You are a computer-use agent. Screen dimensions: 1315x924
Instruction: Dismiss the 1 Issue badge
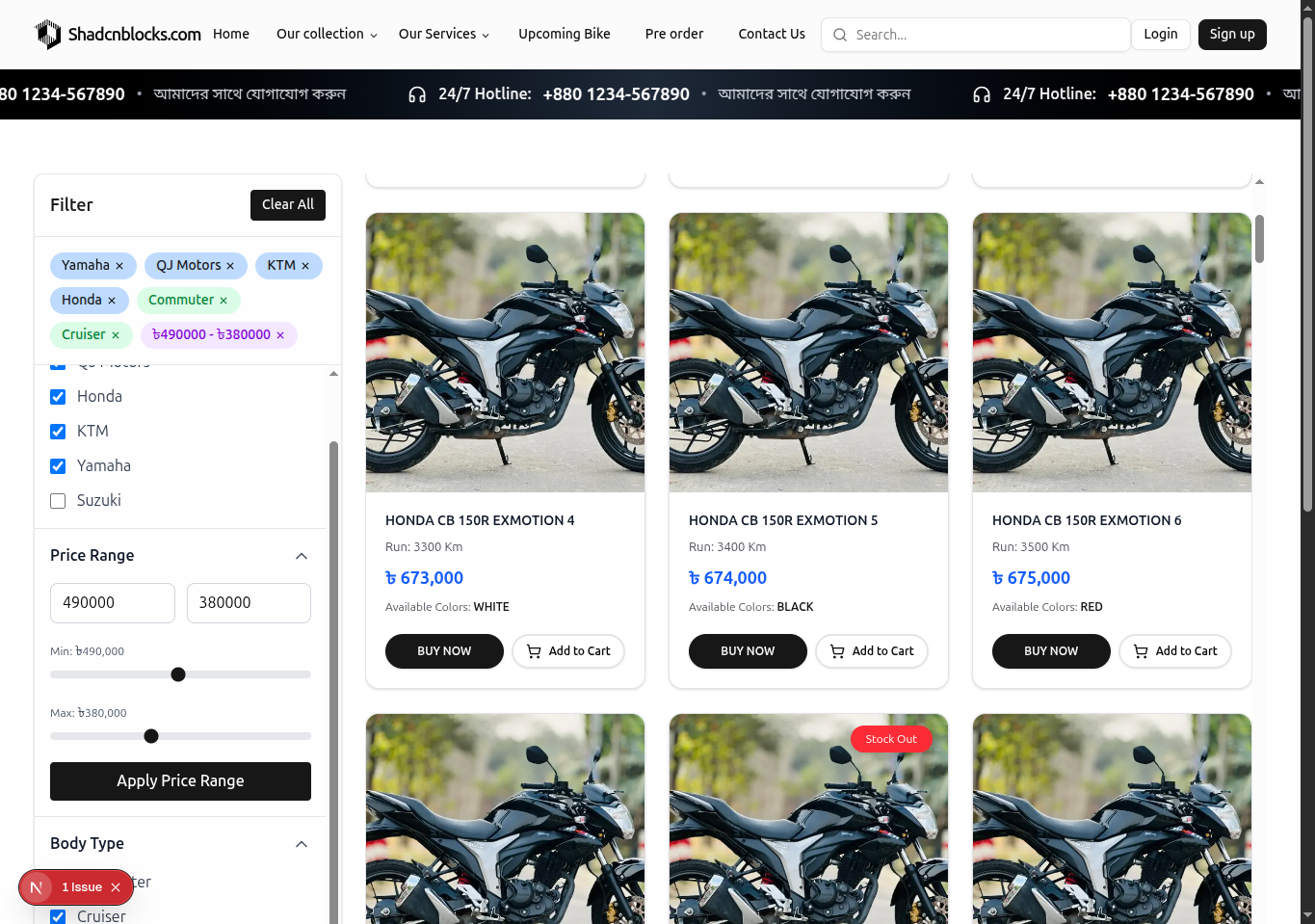[x=116, y=887]
